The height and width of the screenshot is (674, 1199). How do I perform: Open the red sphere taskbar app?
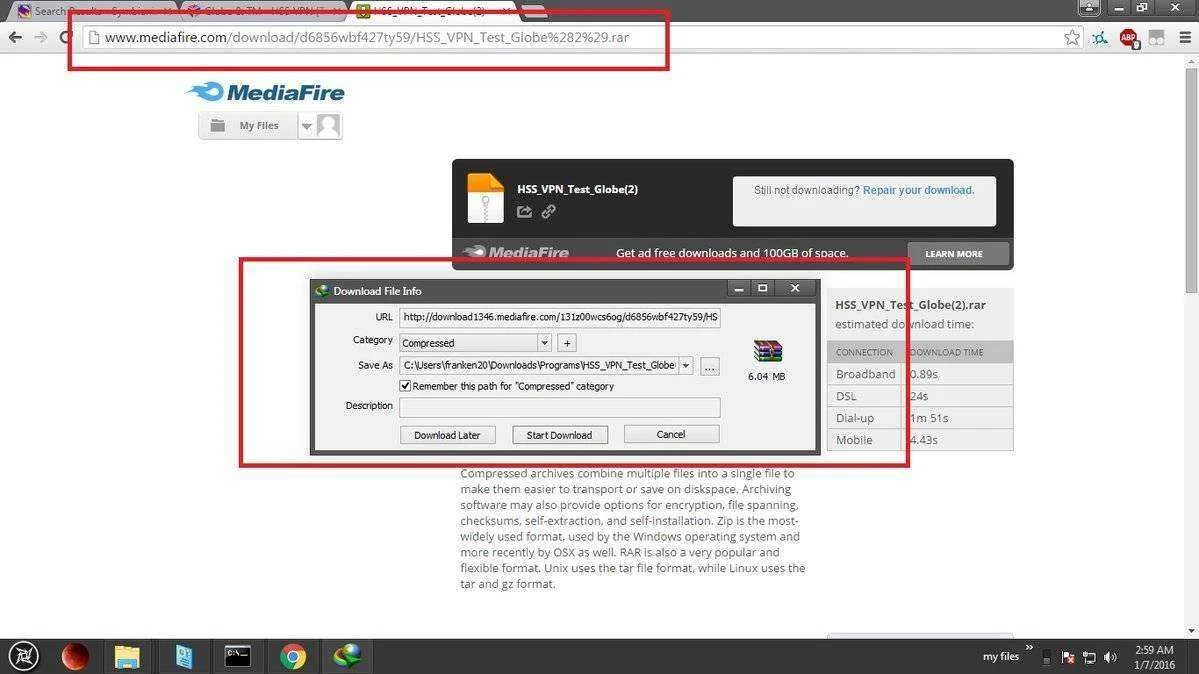tap(75, 656)
